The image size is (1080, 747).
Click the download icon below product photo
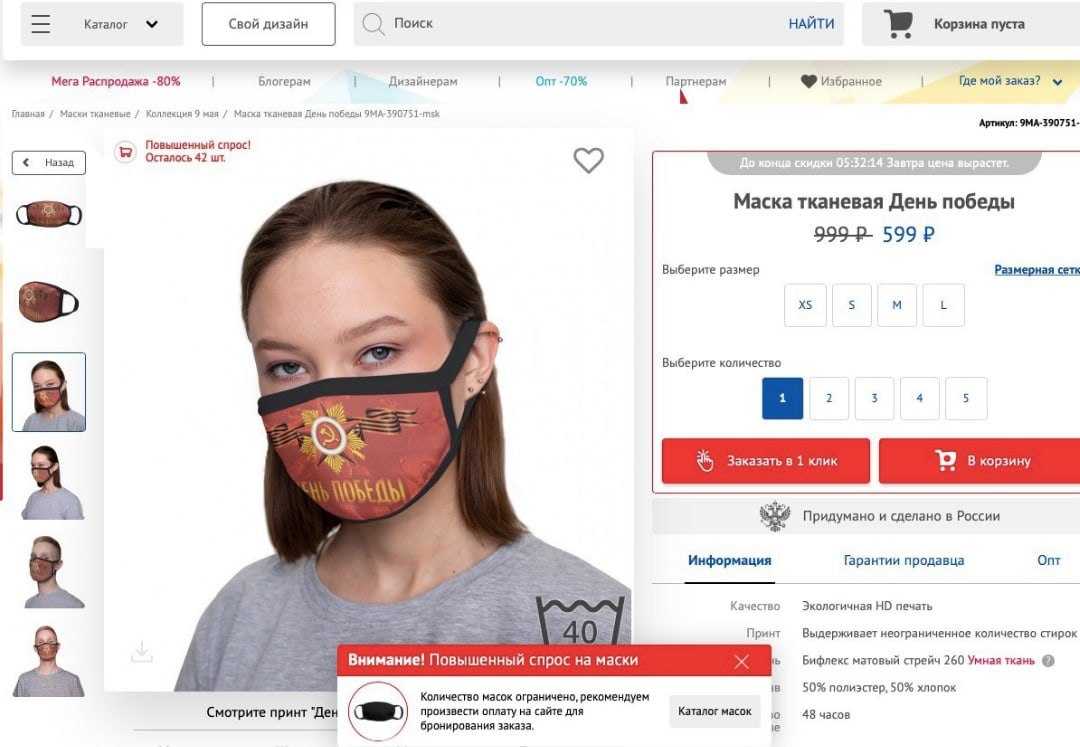pyautogui.click(x=142, y=651)
